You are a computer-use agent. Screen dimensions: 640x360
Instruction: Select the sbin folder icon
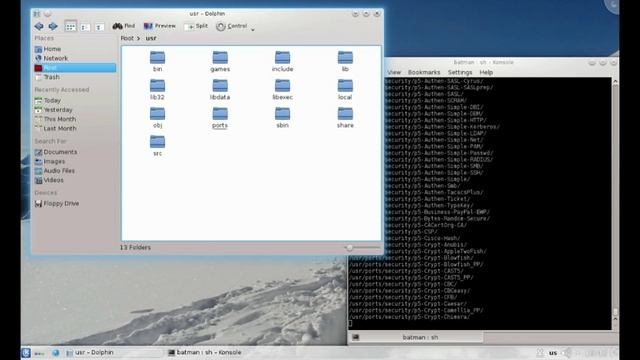(x=282, y=114)
